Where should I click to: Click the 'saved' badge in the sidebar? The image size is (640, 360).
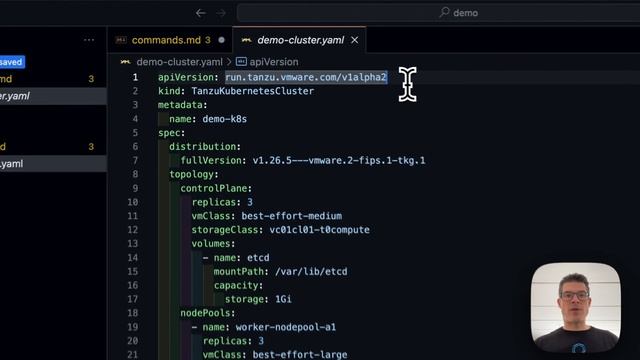tap(12, 62)
